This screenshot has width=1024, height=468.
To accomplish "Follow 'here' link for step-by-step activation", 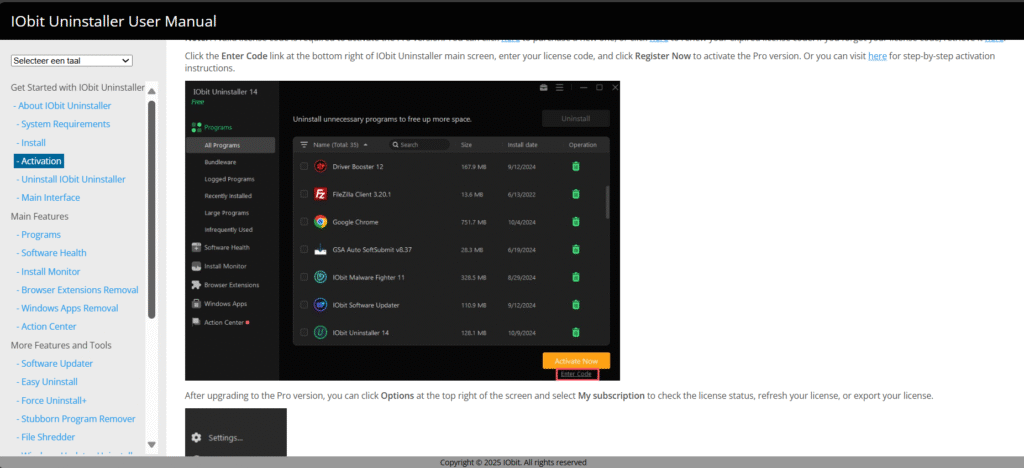I will (x=877, y=56).
